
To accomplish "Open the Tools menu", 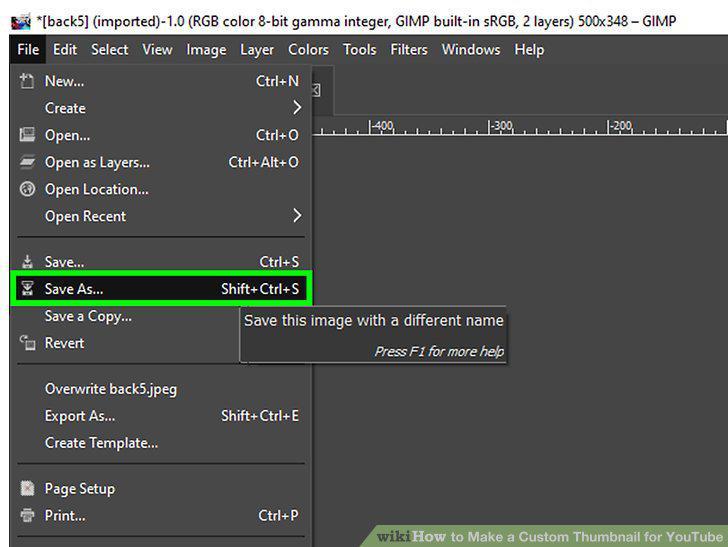I will (359, 49).
